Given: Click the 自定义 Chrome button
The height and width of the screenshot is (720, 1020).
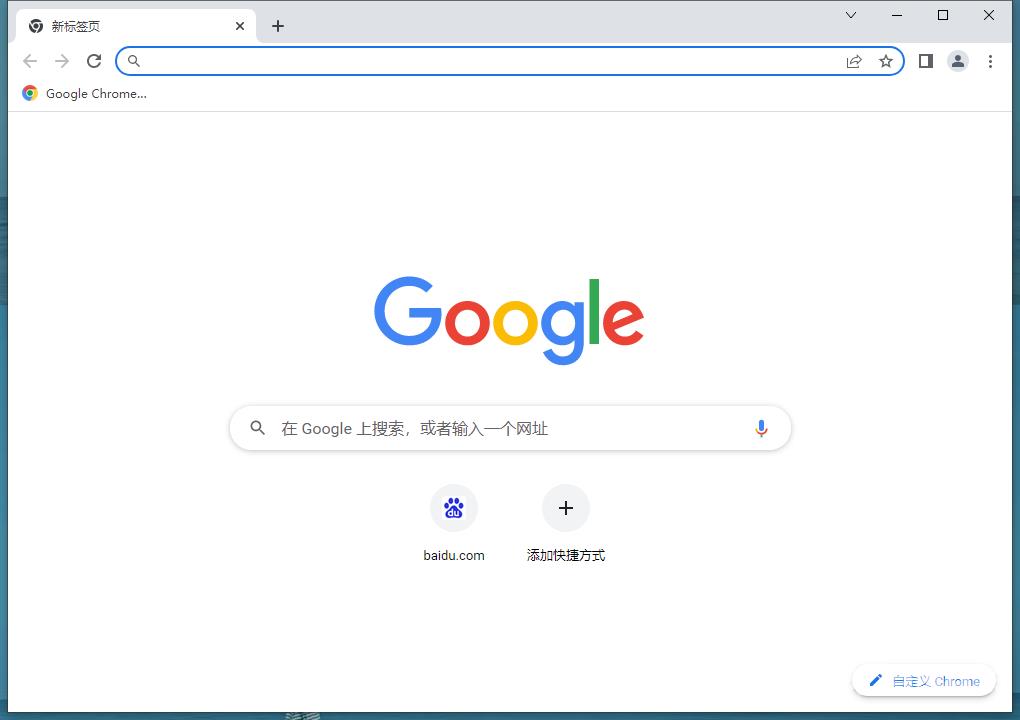Looking at the screenshot, I should click(923, 680).
